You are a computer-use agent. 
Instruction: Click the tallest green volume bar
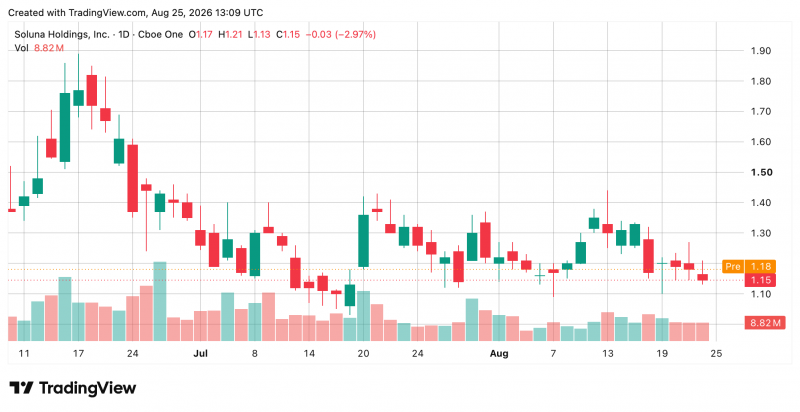point(160,301)
